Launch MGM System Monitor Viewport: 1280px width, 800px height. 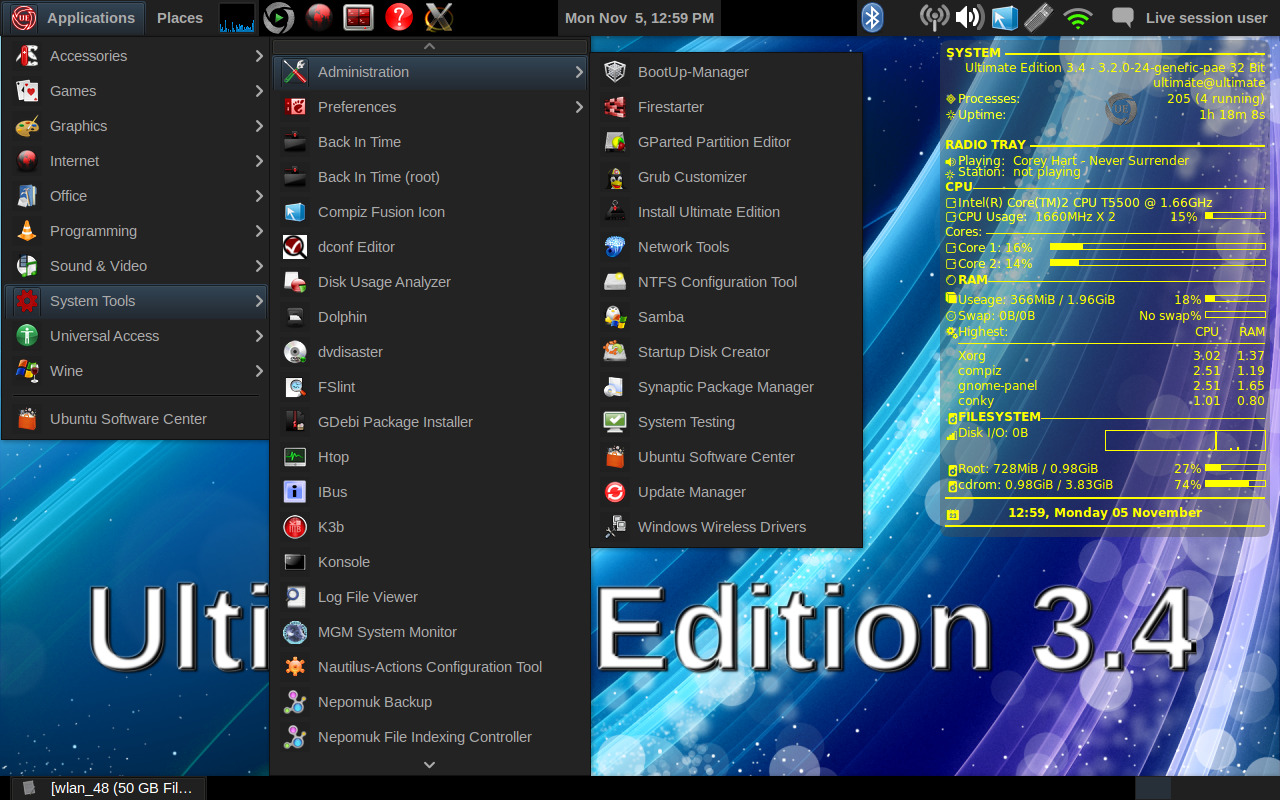(x=430, y=632)
